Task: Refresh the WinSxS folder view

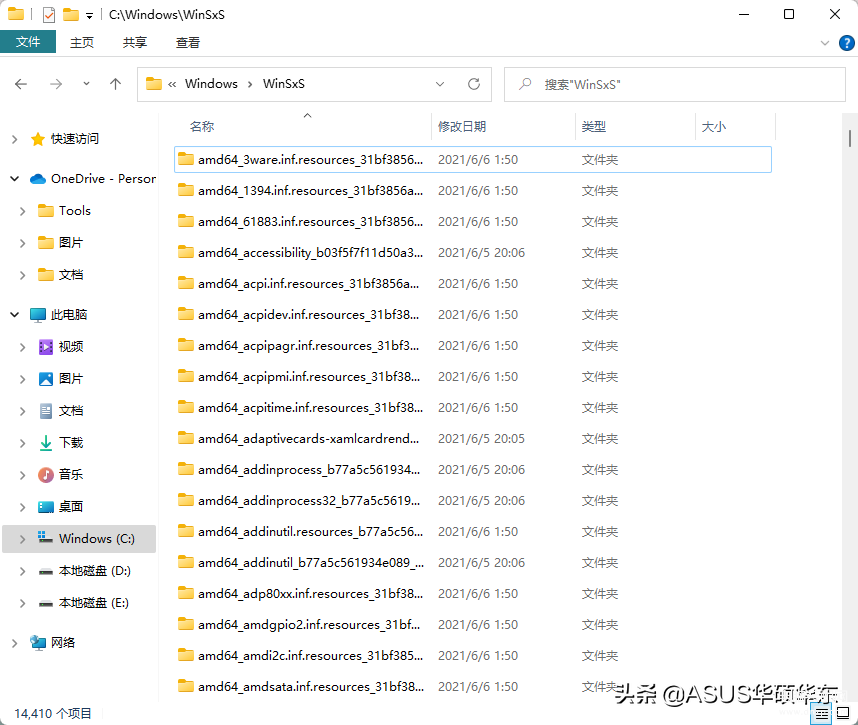Action: click(x=474, y=84)
